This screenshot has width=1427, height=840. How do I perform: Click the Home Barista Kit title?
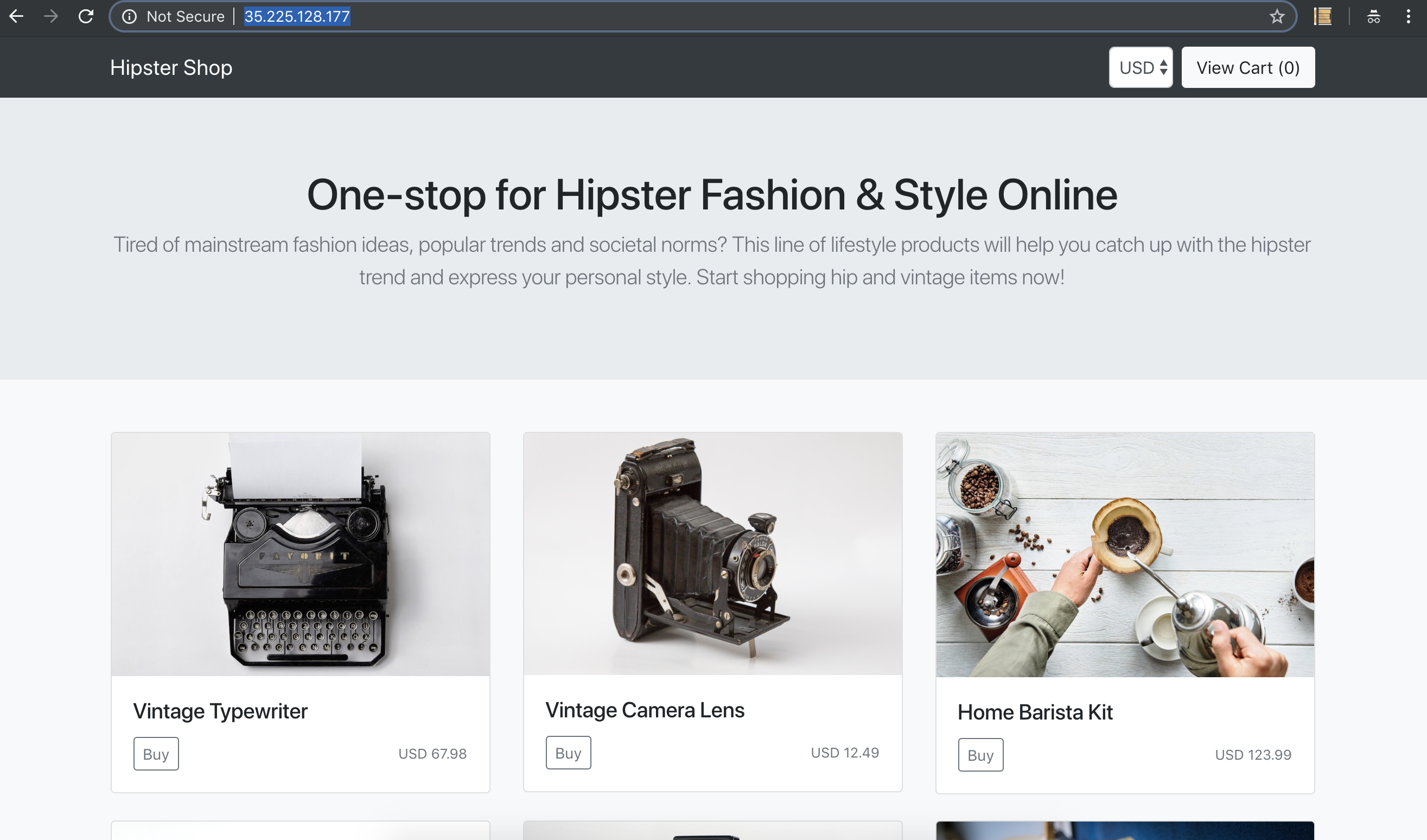(1035, 712)
